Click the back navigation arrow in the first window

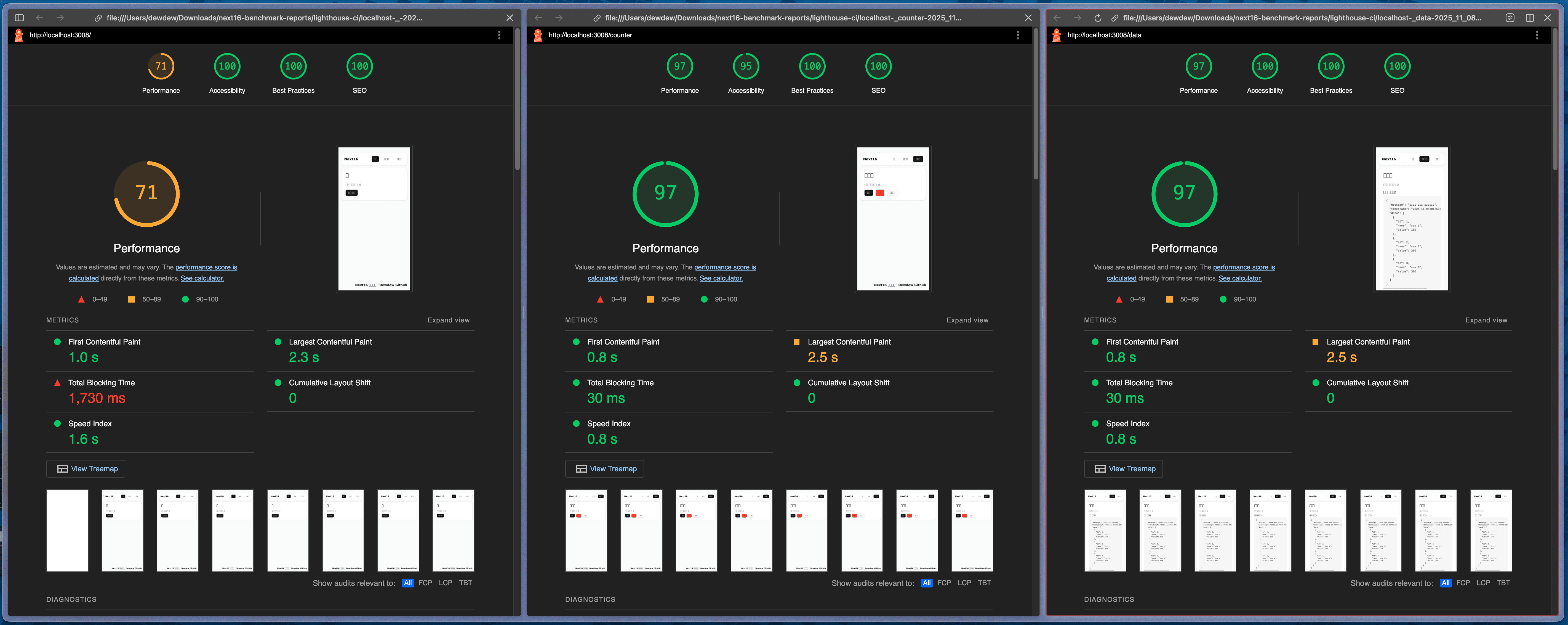tap(39, 18)
